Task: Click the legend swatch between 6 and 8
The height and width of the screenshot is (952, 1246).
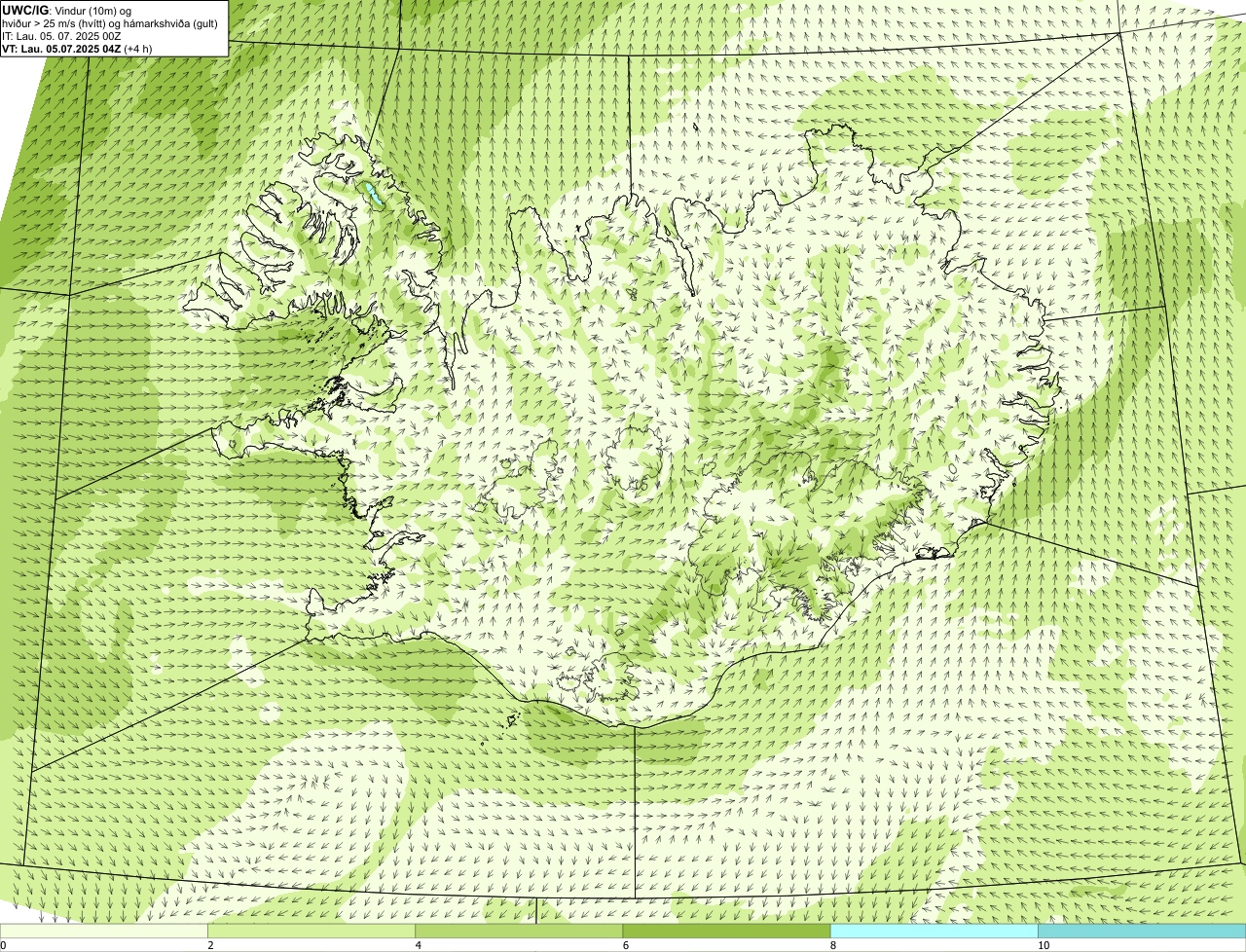Action: 726,932
